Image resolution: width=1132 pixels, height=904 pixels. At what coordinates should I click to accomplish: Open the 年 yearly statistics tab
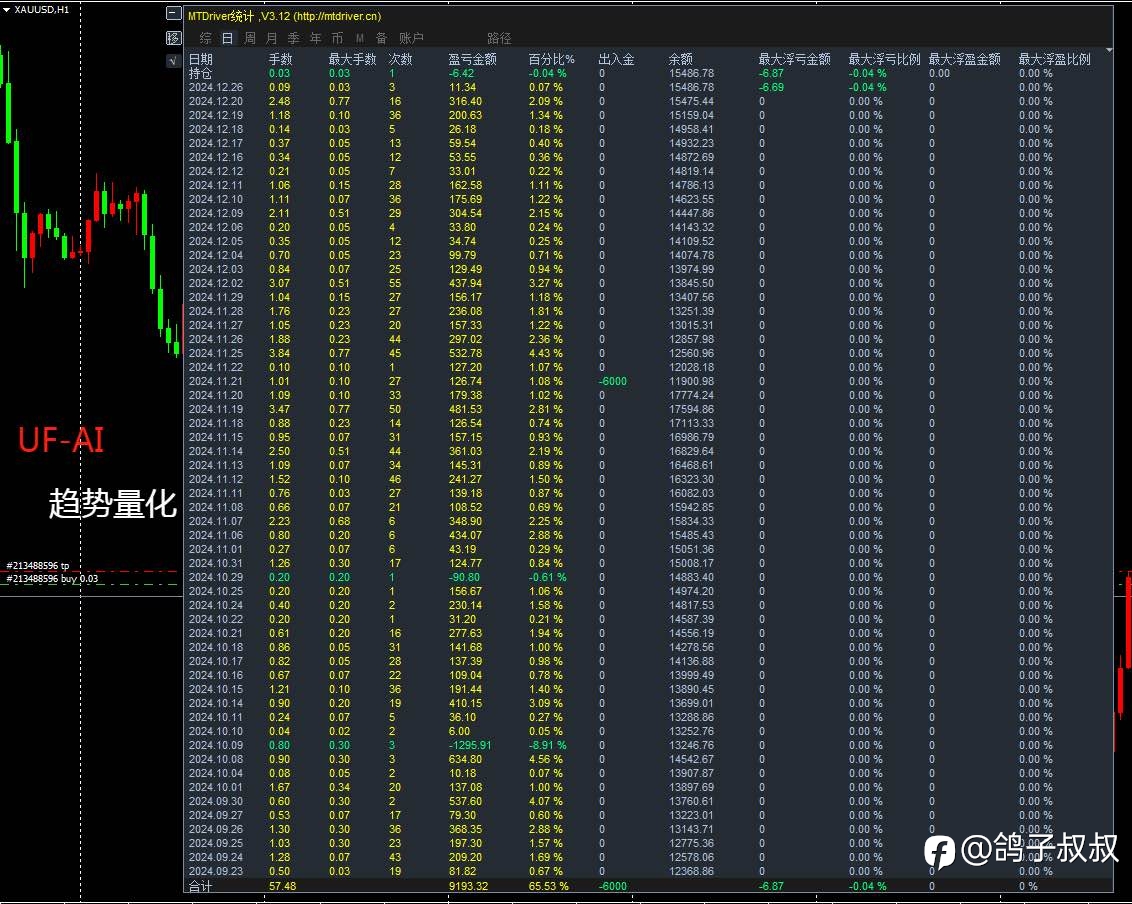point(315,38)
